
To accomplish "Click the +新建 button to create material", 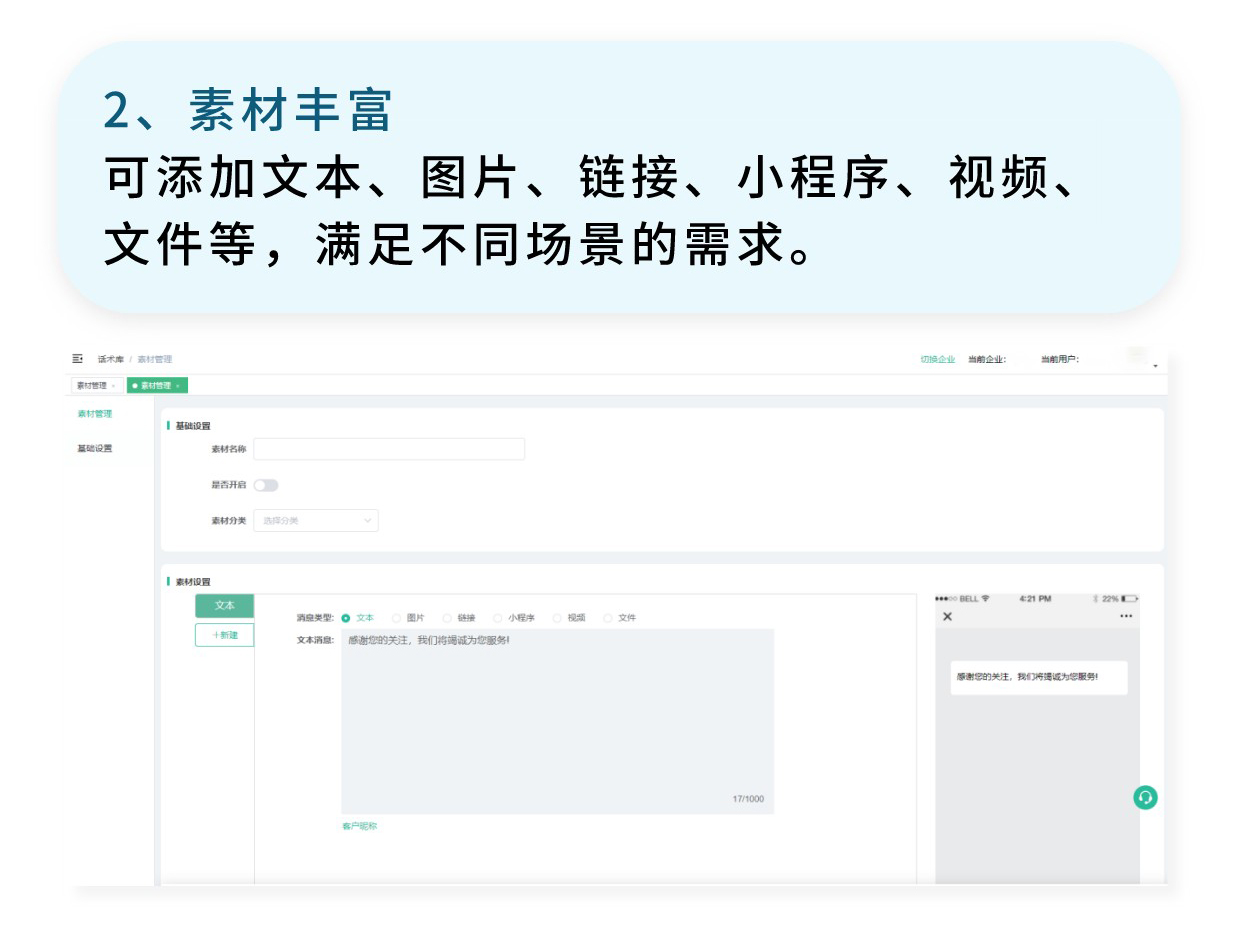I will 224,635.
